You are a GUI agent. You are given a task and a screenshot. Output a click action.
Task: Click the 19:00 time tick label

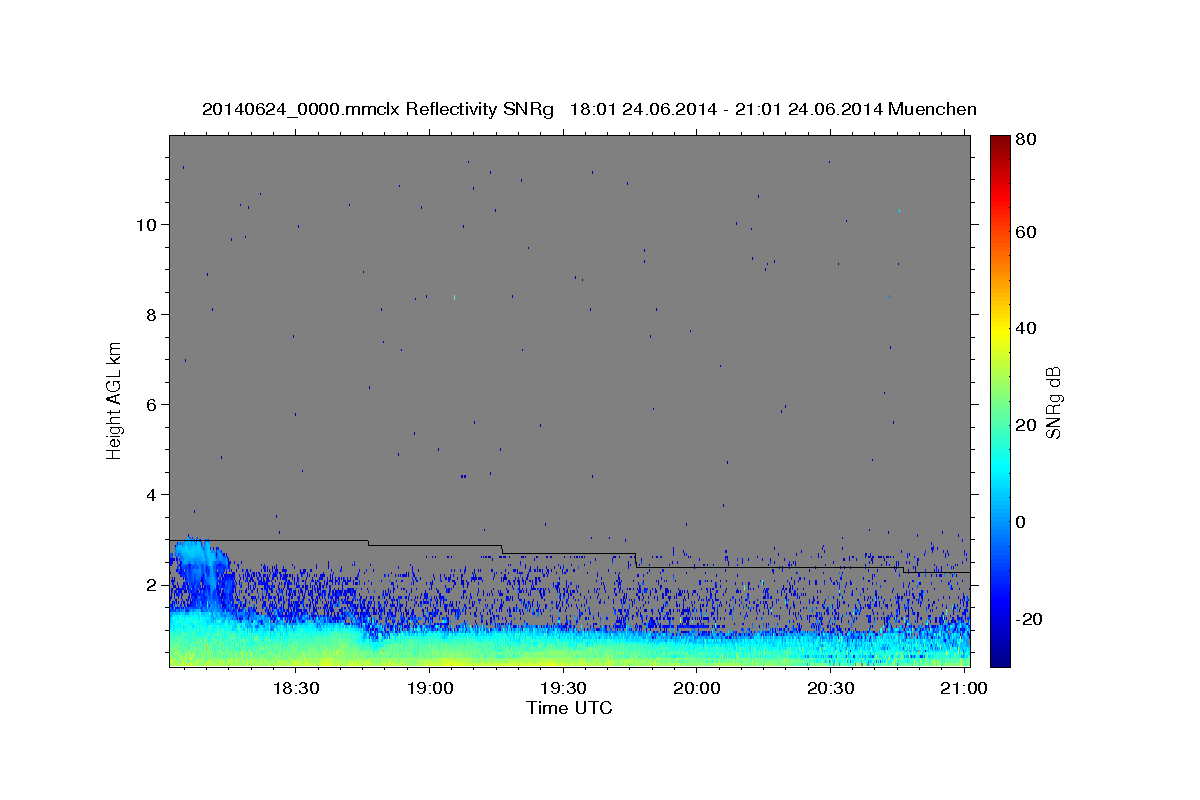tap(429, 689)
